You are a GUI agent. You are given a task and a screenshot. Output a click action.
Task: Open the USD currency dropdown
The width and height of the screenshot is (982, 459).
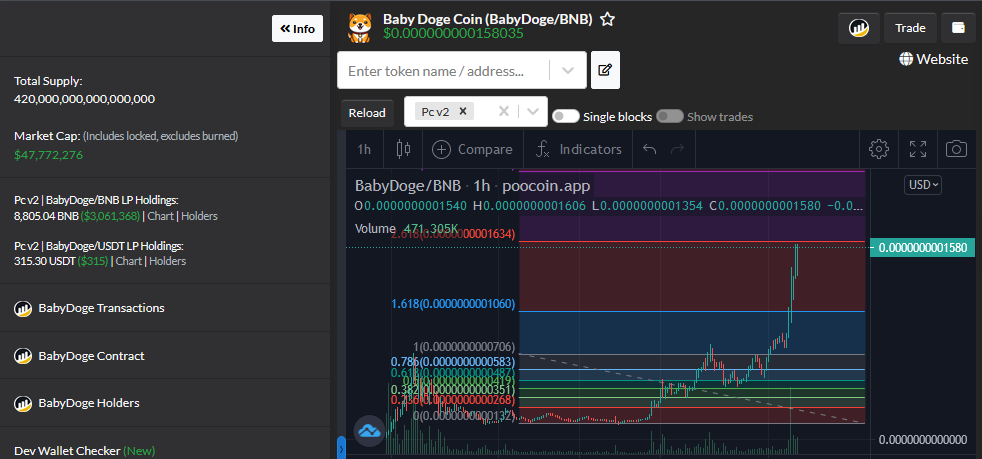[x=923, y=185]
